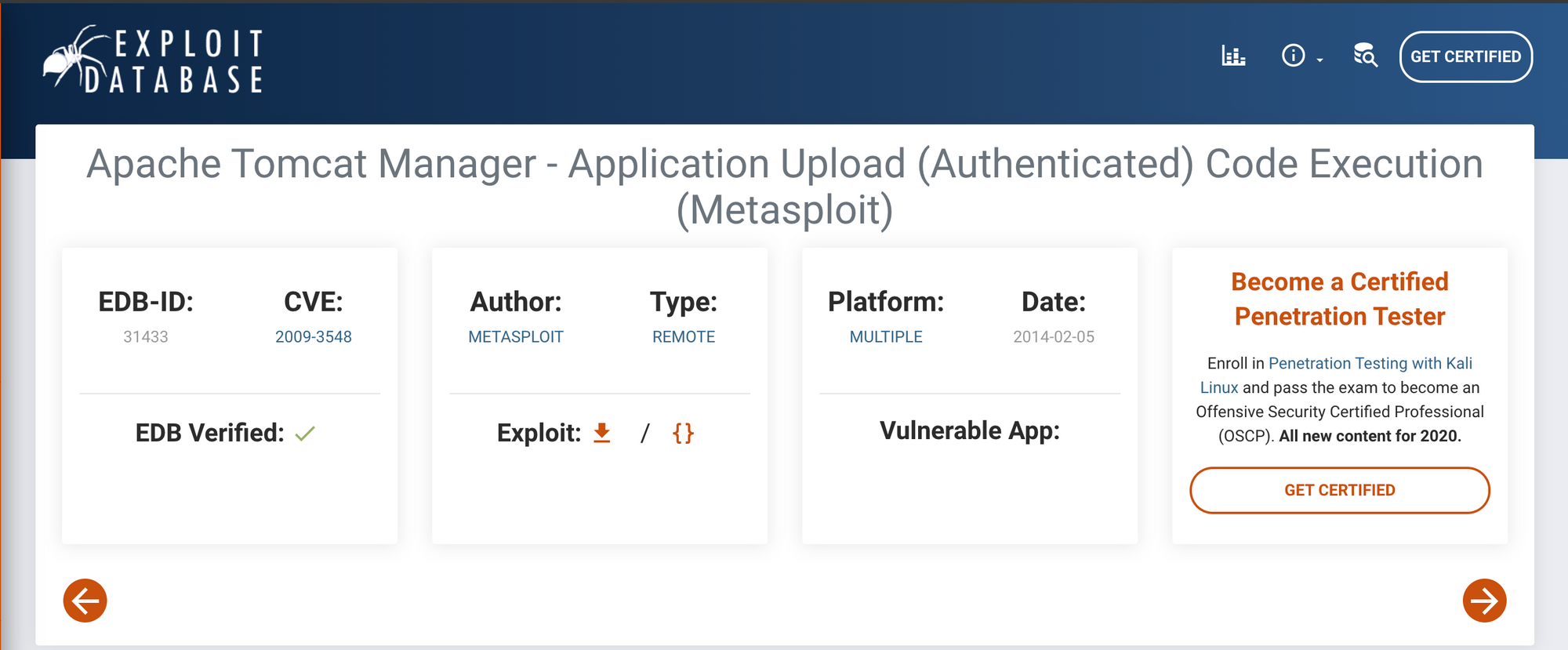Expand the dropdown arrow beside info icon
The image size is (1568, 650).
pos(1320,60)
